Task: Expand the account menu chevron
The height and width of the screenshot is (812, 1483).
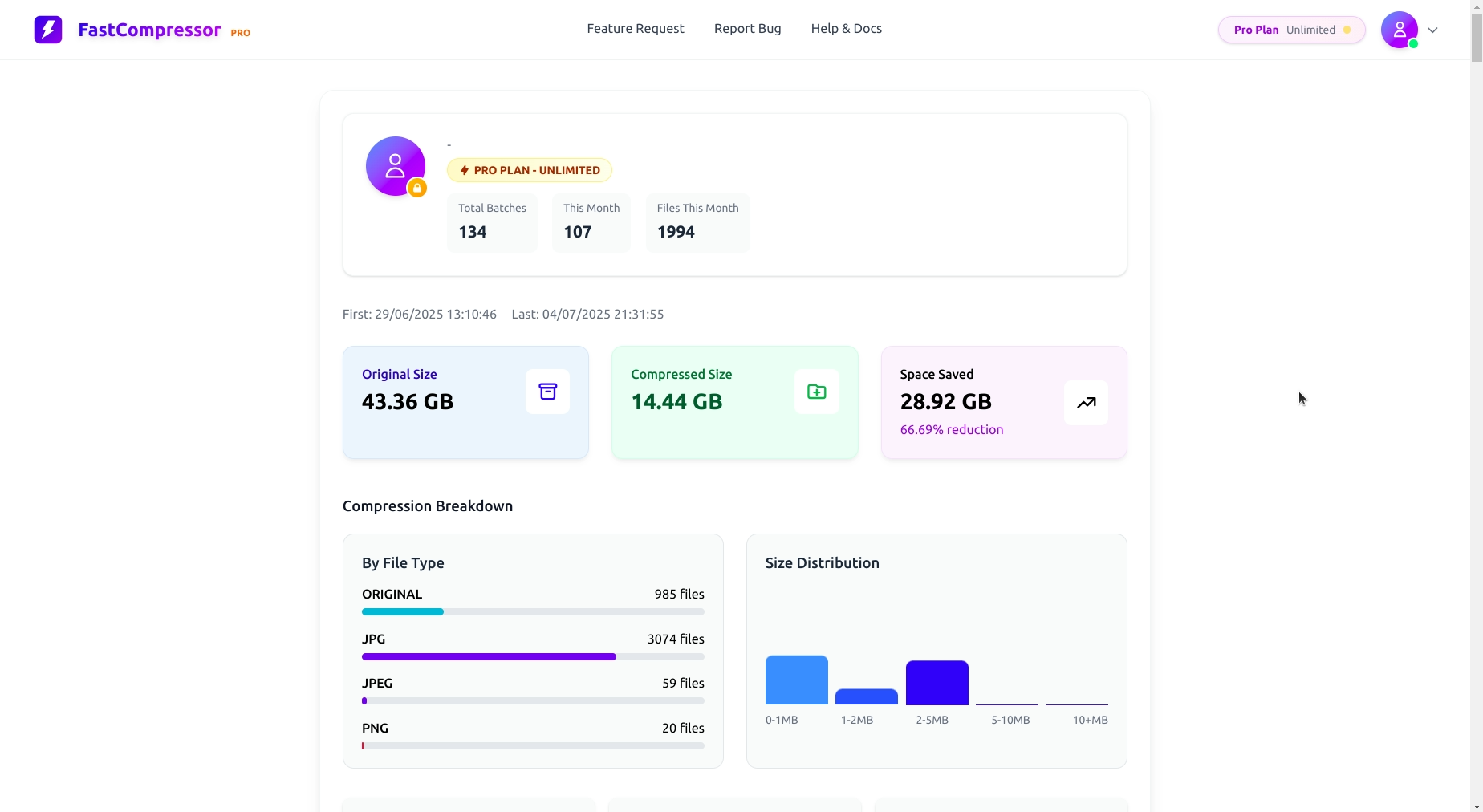Action: 1432,30
